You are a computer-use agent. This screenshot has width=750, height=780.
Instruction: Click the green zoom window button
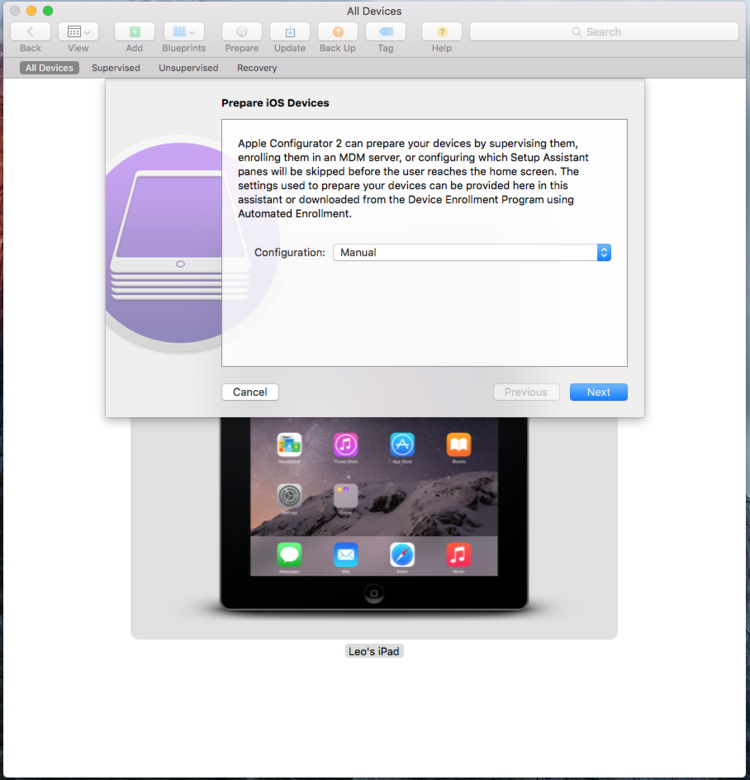click(48, 10)
